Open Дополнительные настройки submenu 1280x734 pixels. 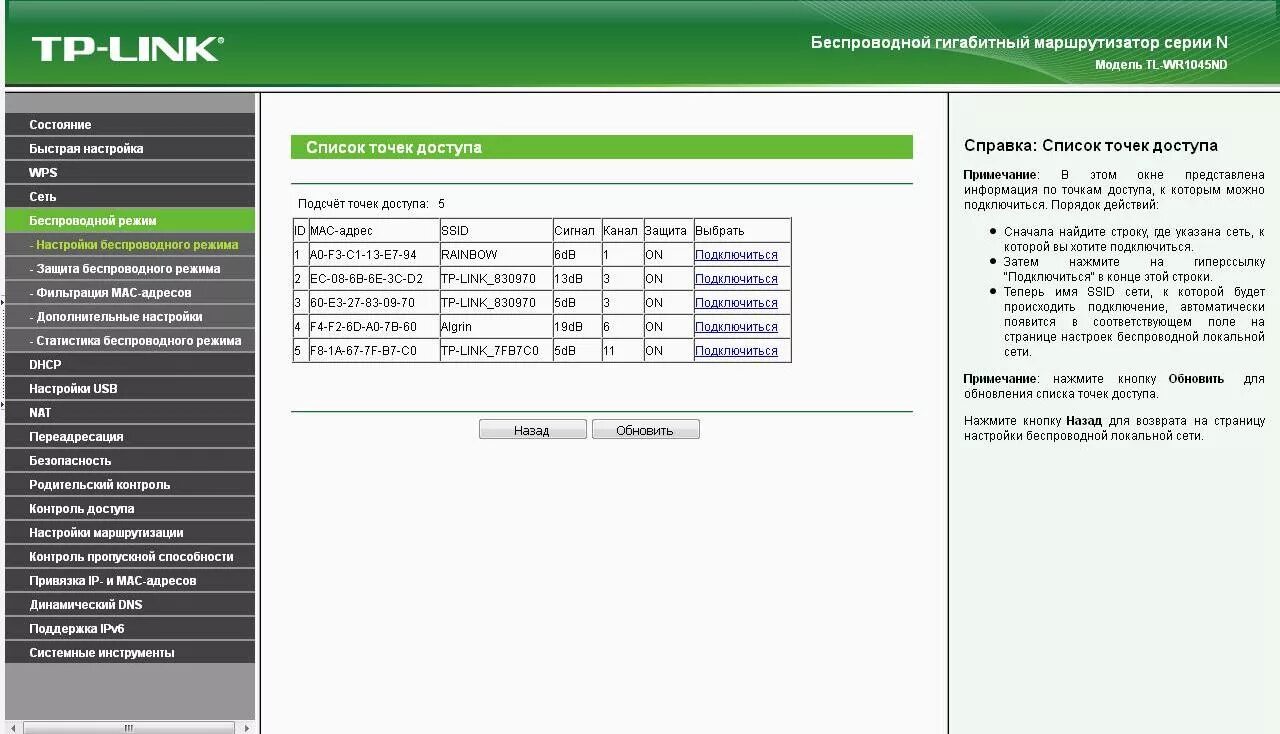[x=130, y=316]
